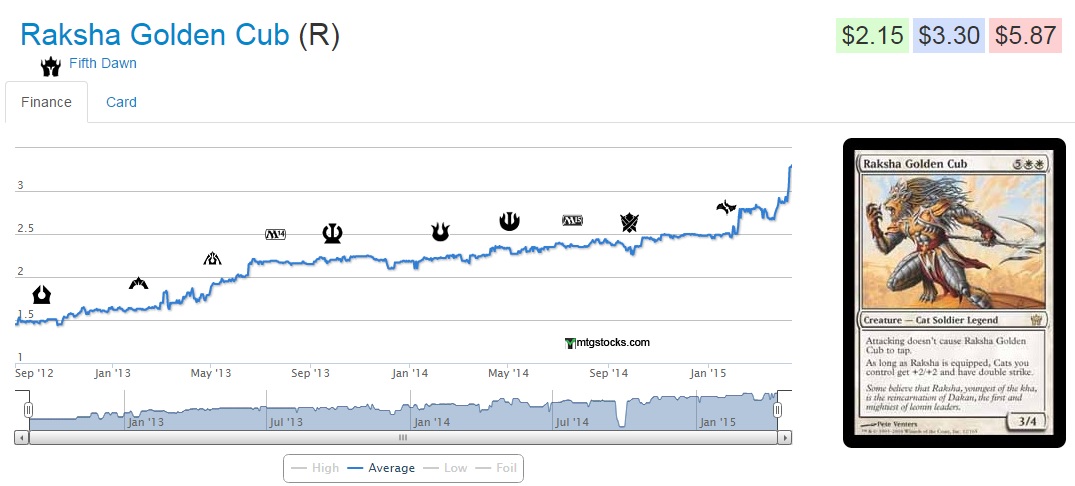1075x486 pixels.
Task: Click the Born of the Gods set symbol
Action: (x=440, y=233)
